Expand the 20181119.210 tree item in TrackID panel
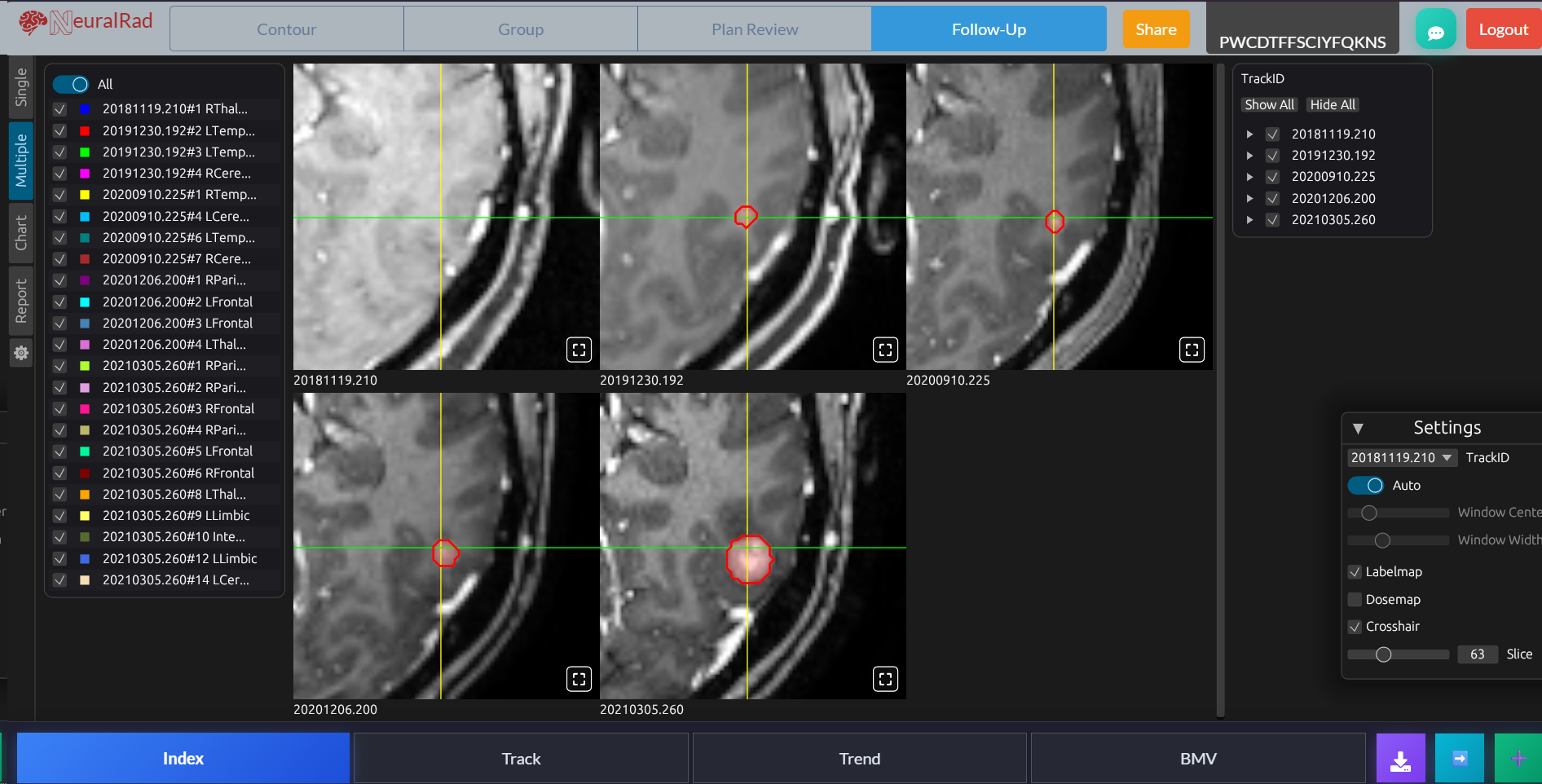 [1249, 134]
